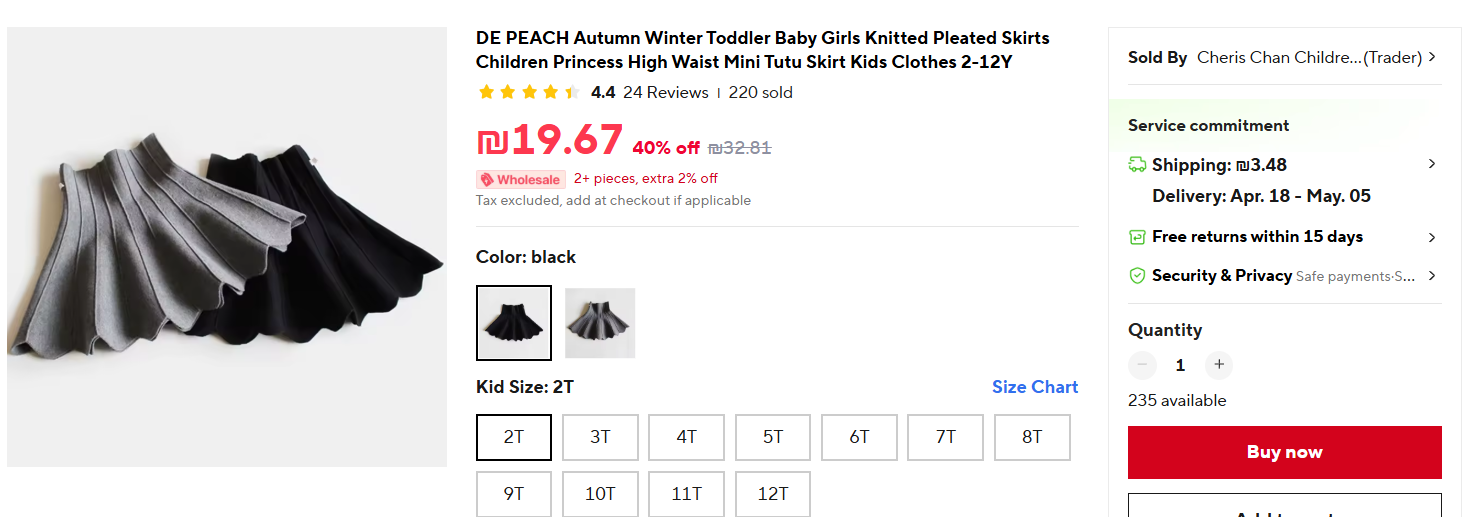
Task: Select the gray skirt color swatch
Action: [x=600, y=323]
